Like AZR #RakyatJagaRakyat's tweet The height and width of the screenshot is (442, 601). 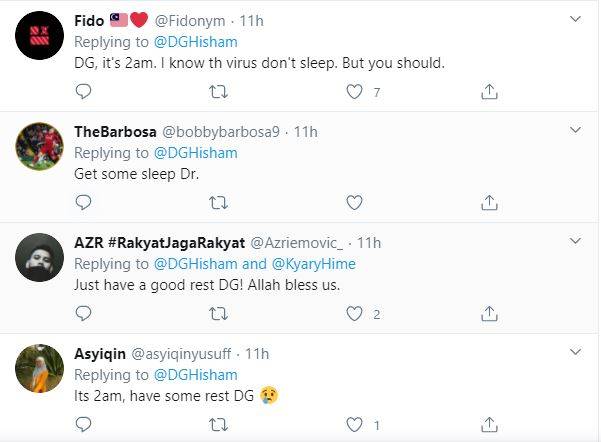pos(353,314)
